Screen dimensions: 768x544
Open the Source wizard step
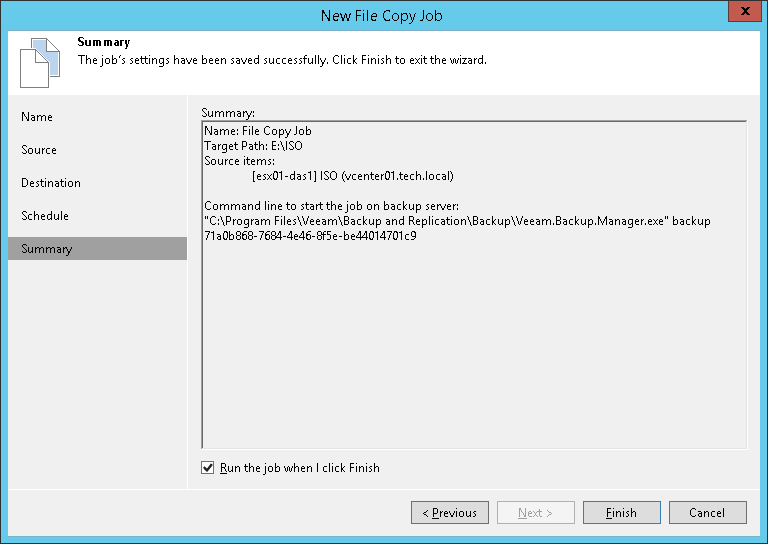coord(39,150)
